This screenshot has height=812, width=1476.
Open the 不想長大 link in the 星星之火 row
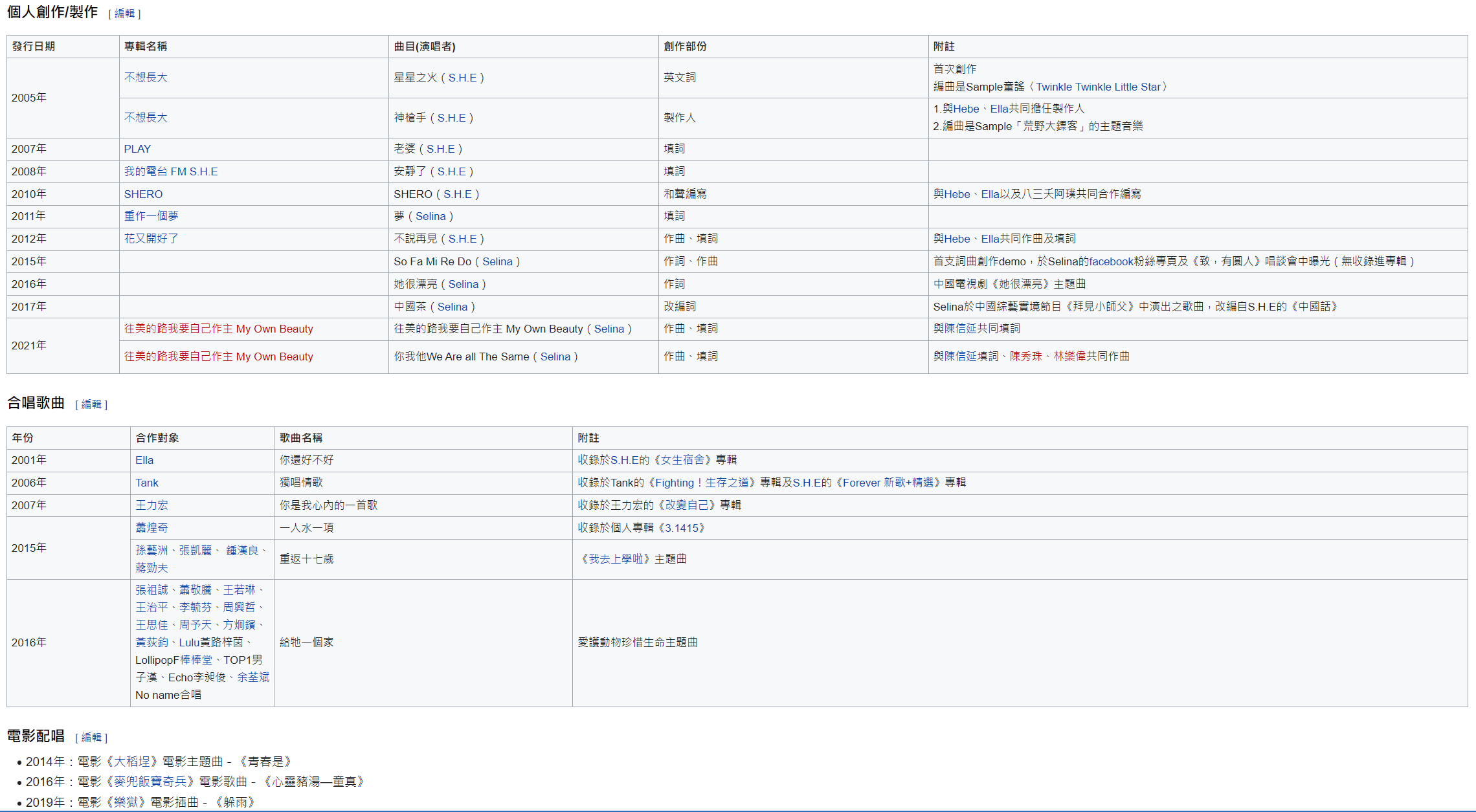click(146, 78)
